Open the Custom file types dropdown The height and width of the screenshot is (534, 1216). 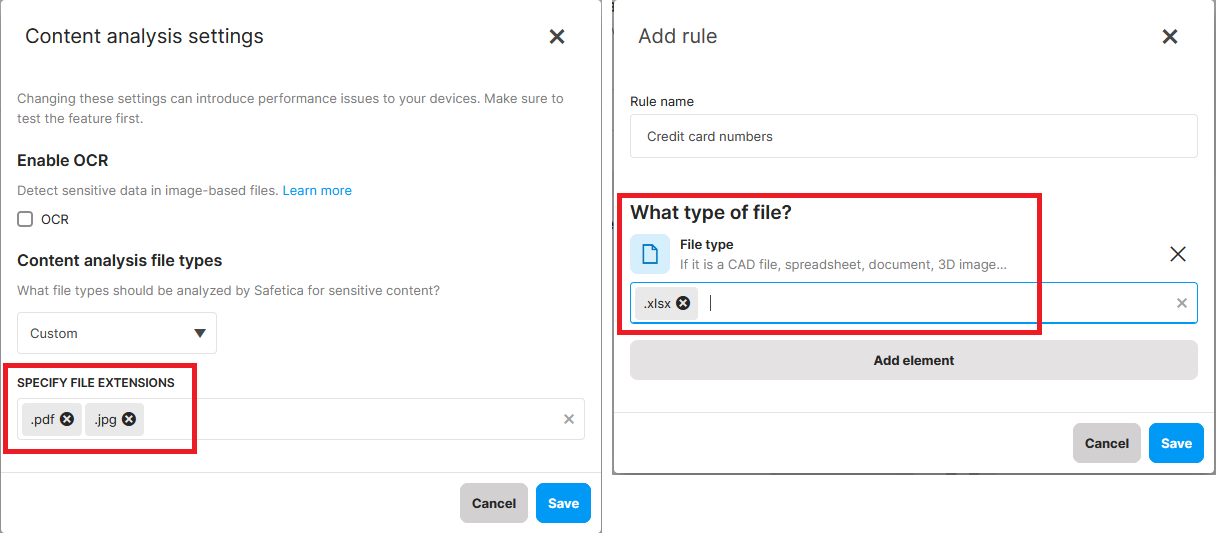click(x=117, y=333)
